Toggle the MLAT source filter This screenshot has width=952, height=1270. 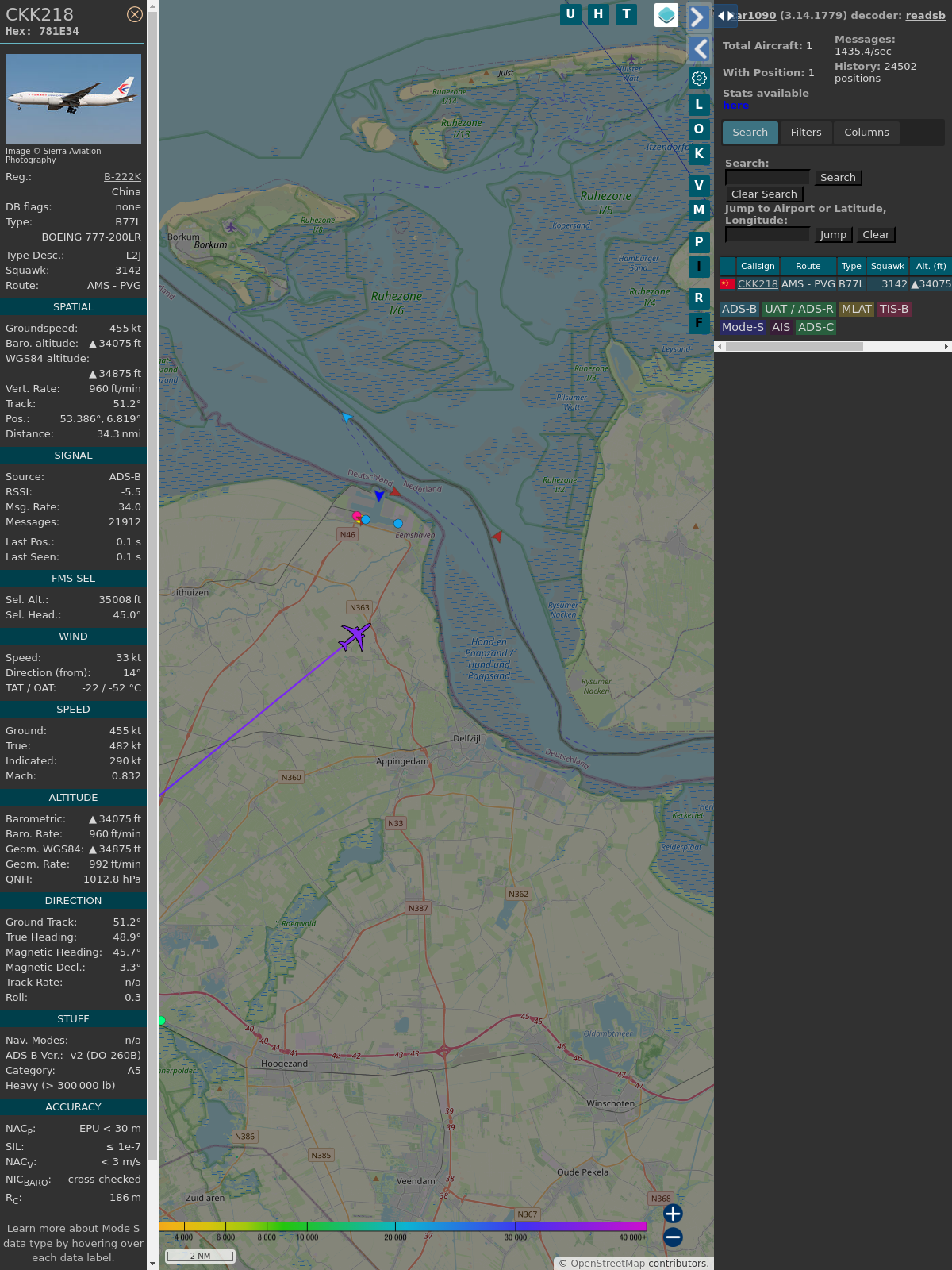click(856, 309)
